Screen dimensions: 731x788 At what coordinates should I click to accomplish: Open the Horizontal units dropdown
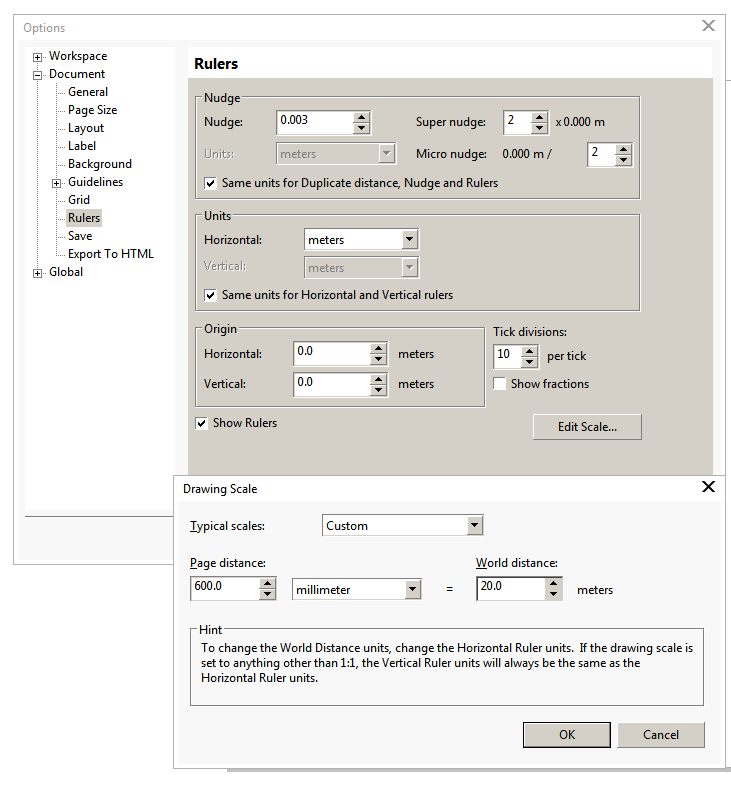(x=409, y=240)
